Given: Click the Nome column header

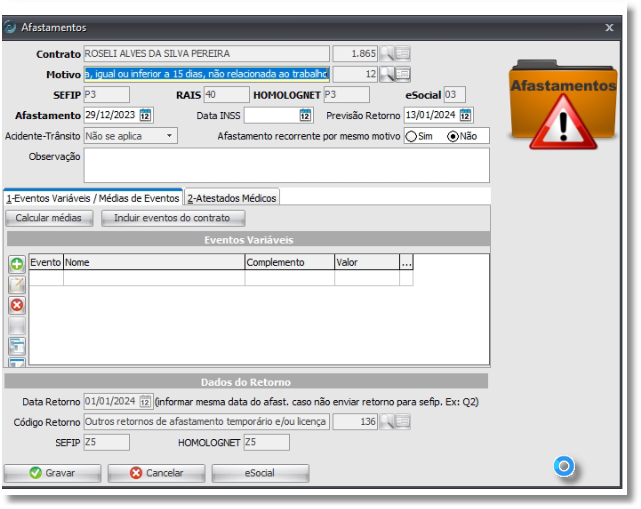Looking at the screenshot, I should 154,262.
